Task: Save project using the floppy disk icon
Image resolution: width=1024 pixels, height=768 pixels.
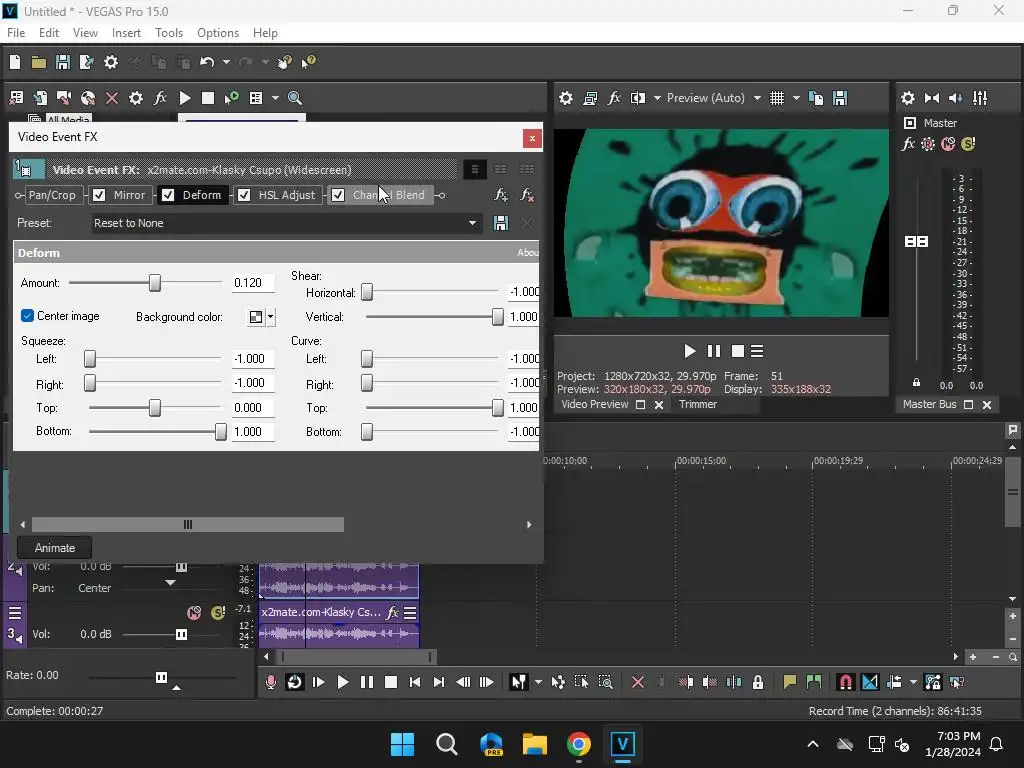Action: (63, 62)
